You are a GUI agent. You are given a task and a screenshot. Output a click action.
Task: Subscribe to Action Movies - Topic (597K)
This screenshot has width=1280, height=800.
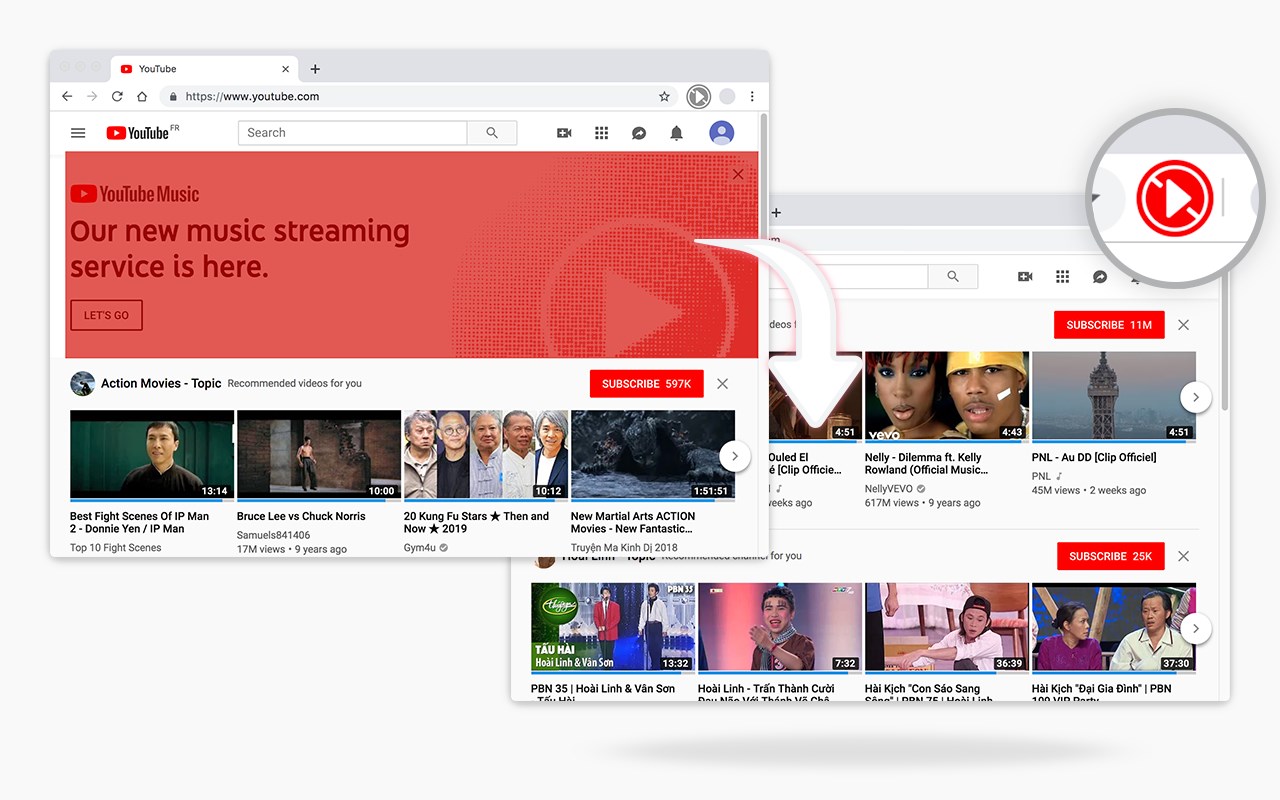tap(646, 384)
